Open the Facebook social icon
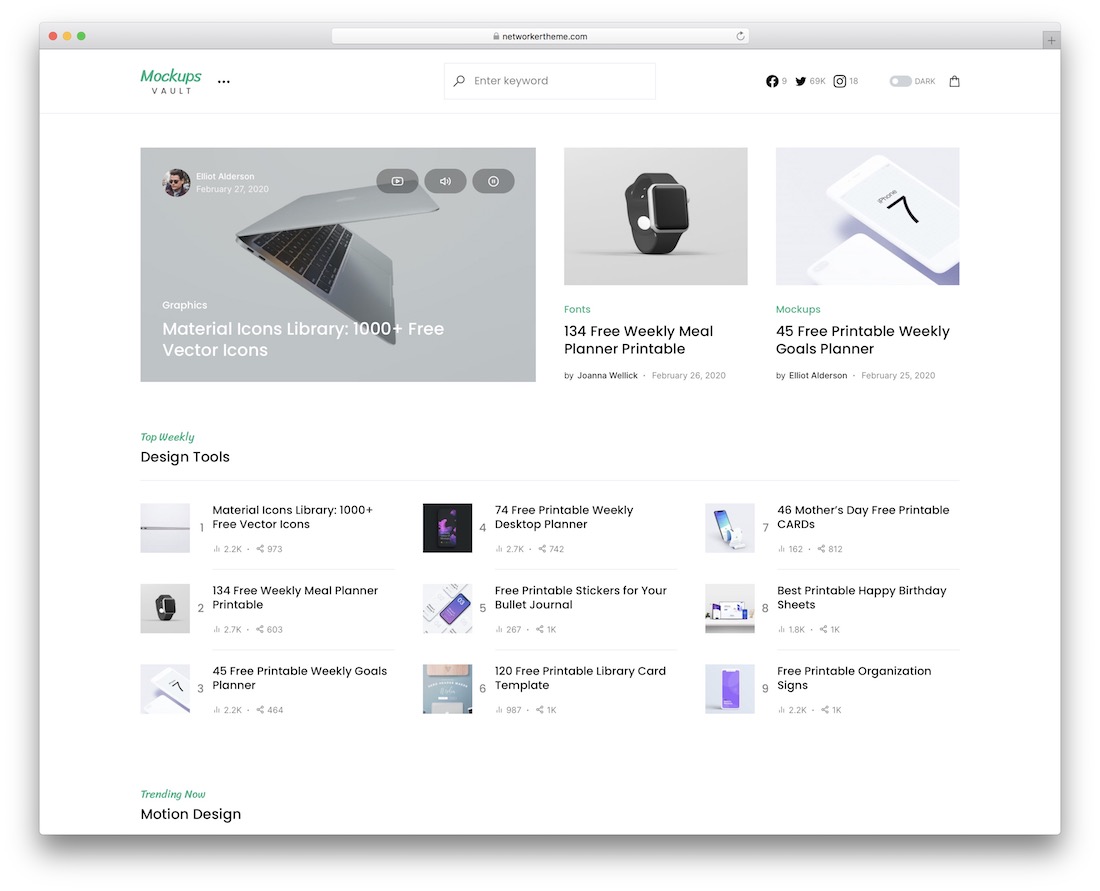 (x=772, y=81)
